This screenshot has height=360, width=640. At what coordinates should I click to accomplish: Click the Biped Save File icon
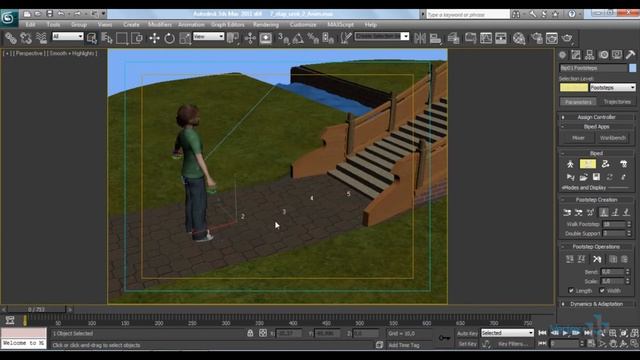click(x=596, y=177)
